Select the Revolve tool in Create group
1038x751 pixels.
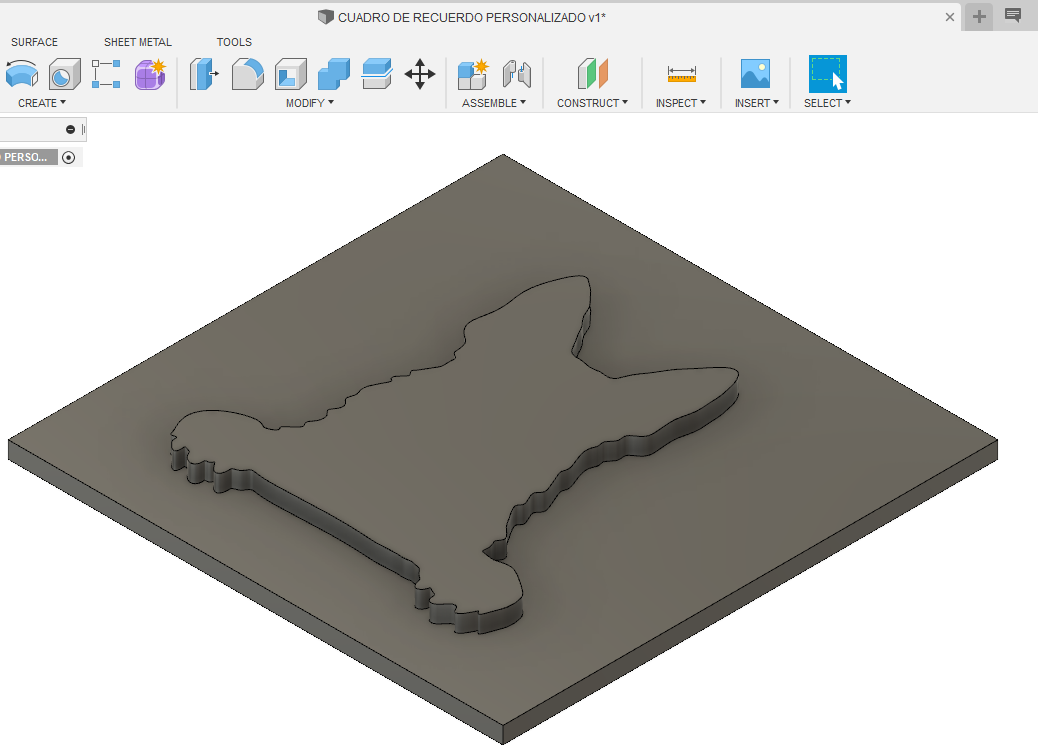coord(22,74)
